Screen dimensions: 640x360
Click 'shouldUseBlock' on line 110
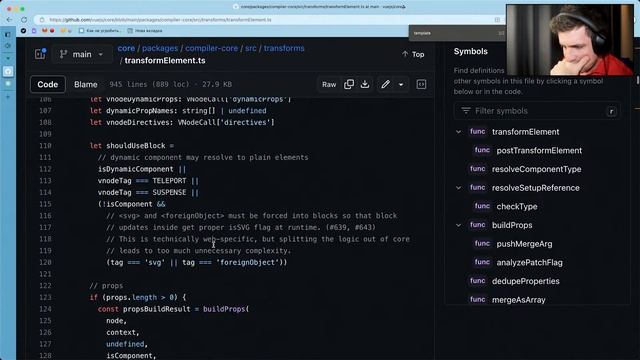point(136,146)
